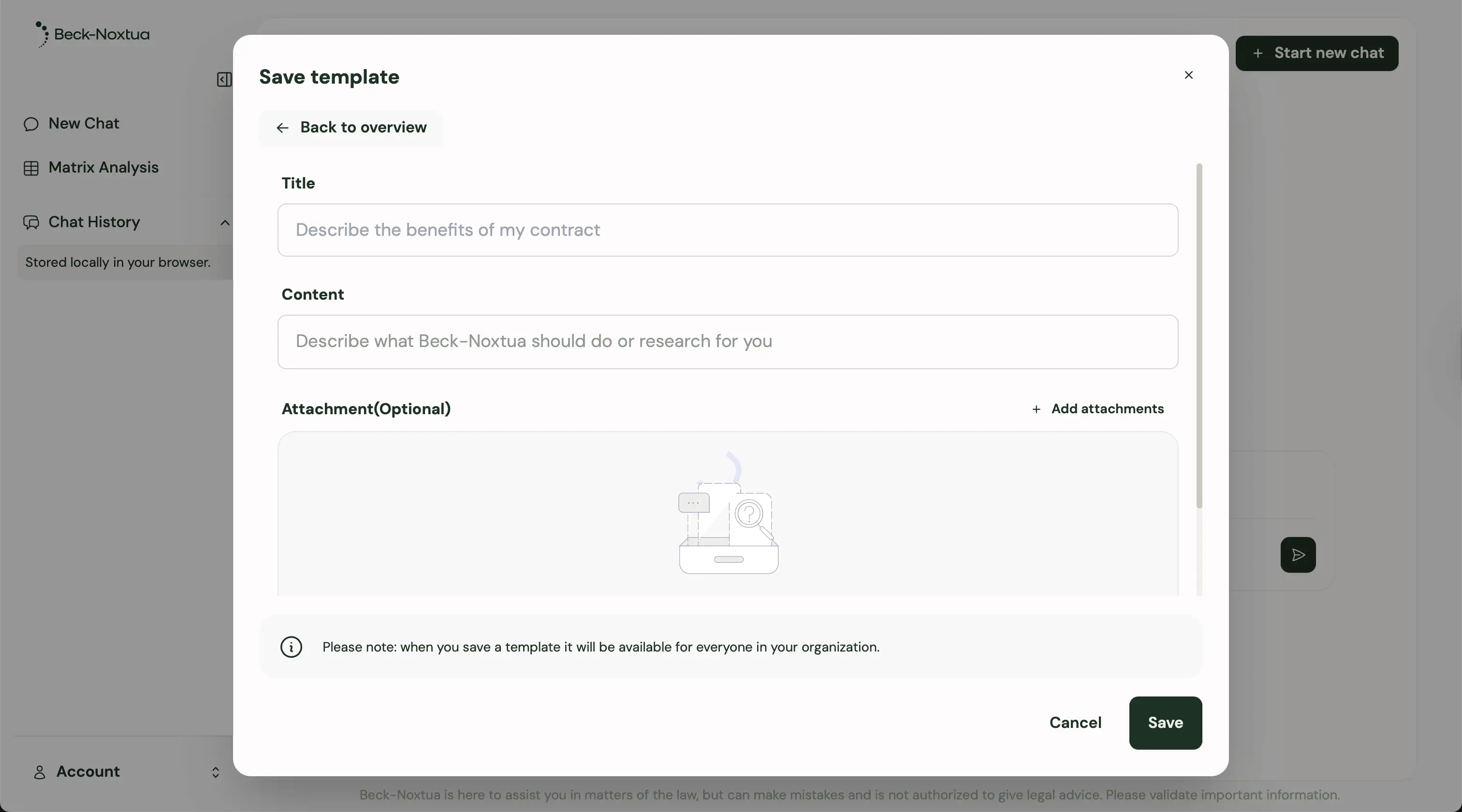1462x812 pixels.
Task: Select New Chat in the sidebar
Action: point(84,124)
